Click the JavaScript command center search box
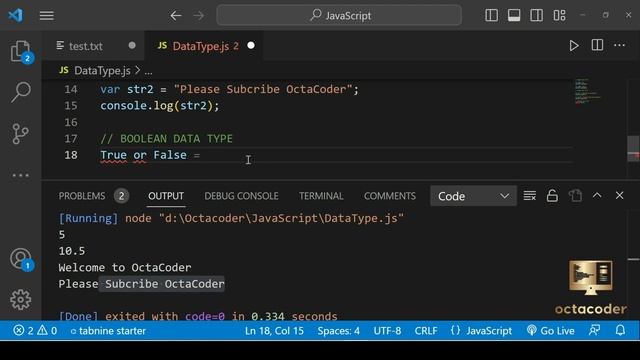 point(339,16)
